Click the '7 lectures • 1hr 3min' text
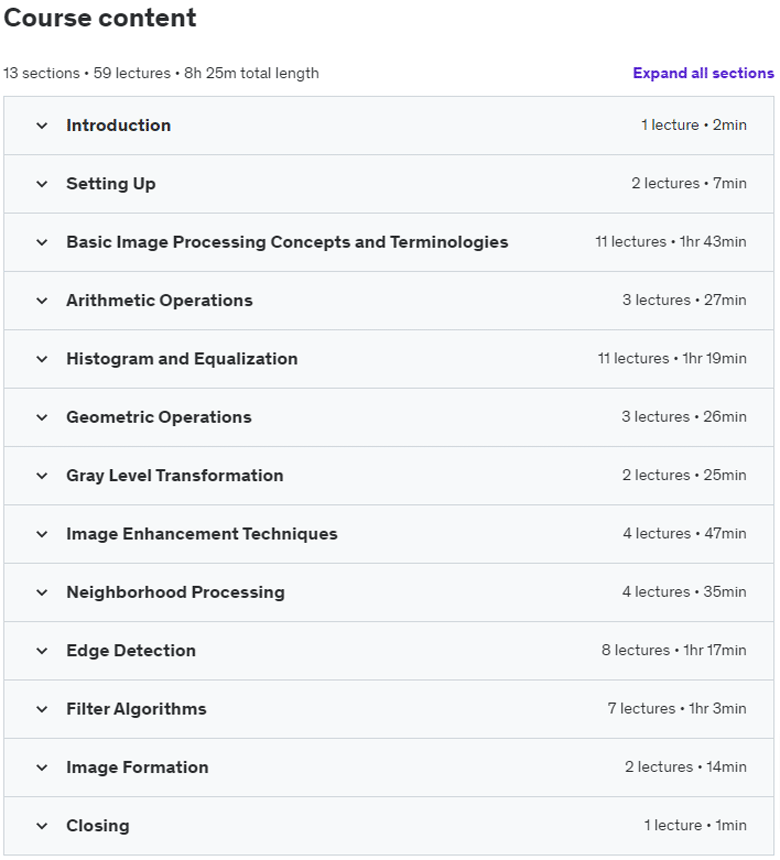Image resolution: width=780 pixels, height=860 pixels. pos(677,709)
